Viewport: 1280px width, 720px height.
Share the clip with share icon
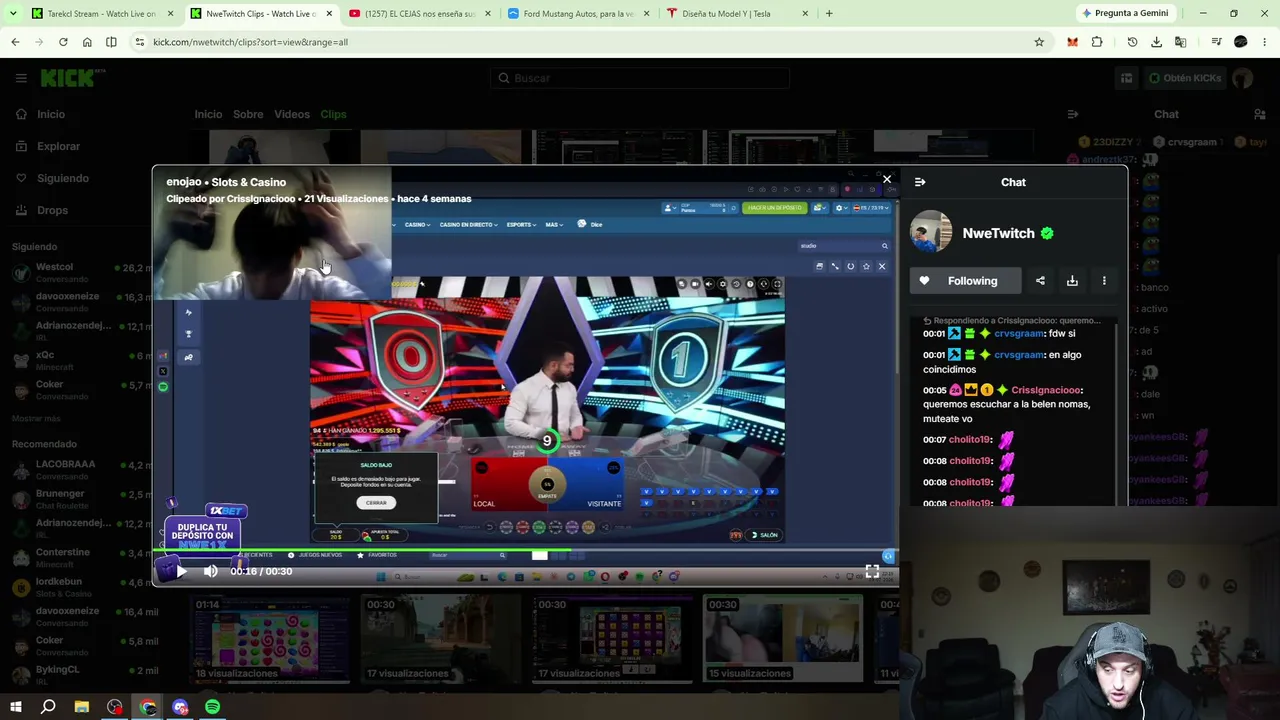pos(1040,281)
